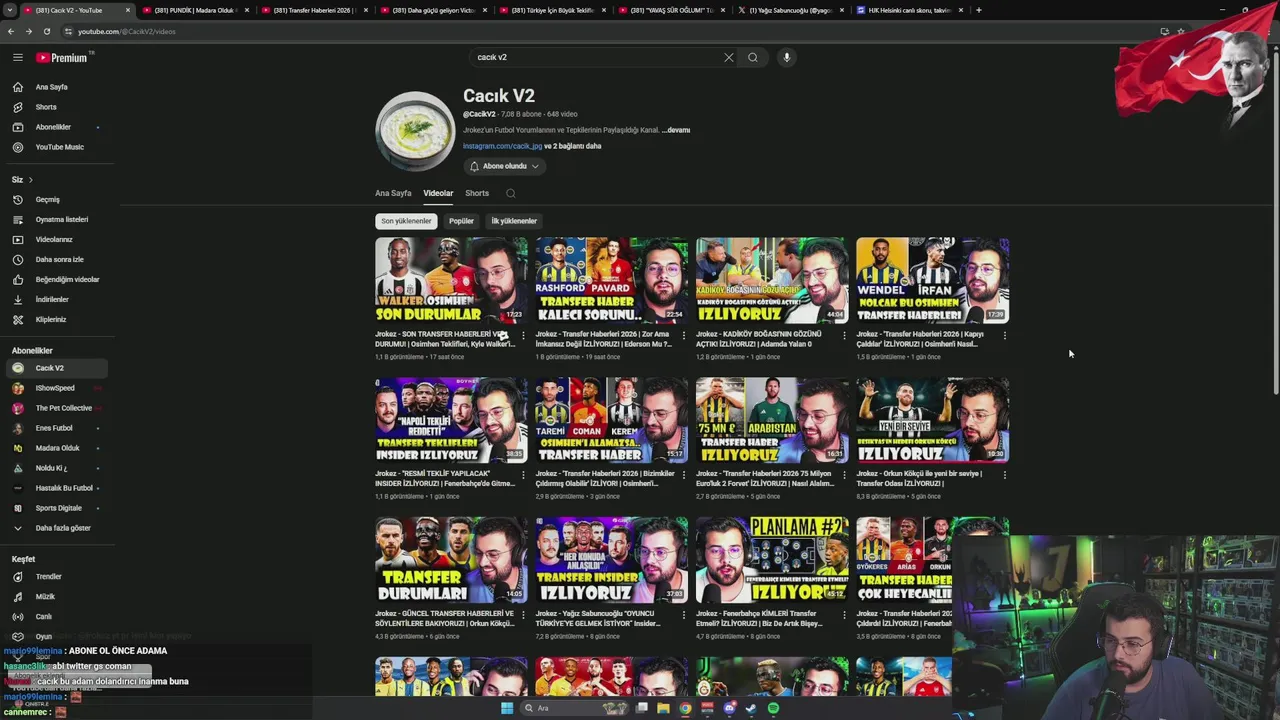The image size is (1280, 720).
Task: Open Trendler under Keşfet
Action: pos(49,576)
